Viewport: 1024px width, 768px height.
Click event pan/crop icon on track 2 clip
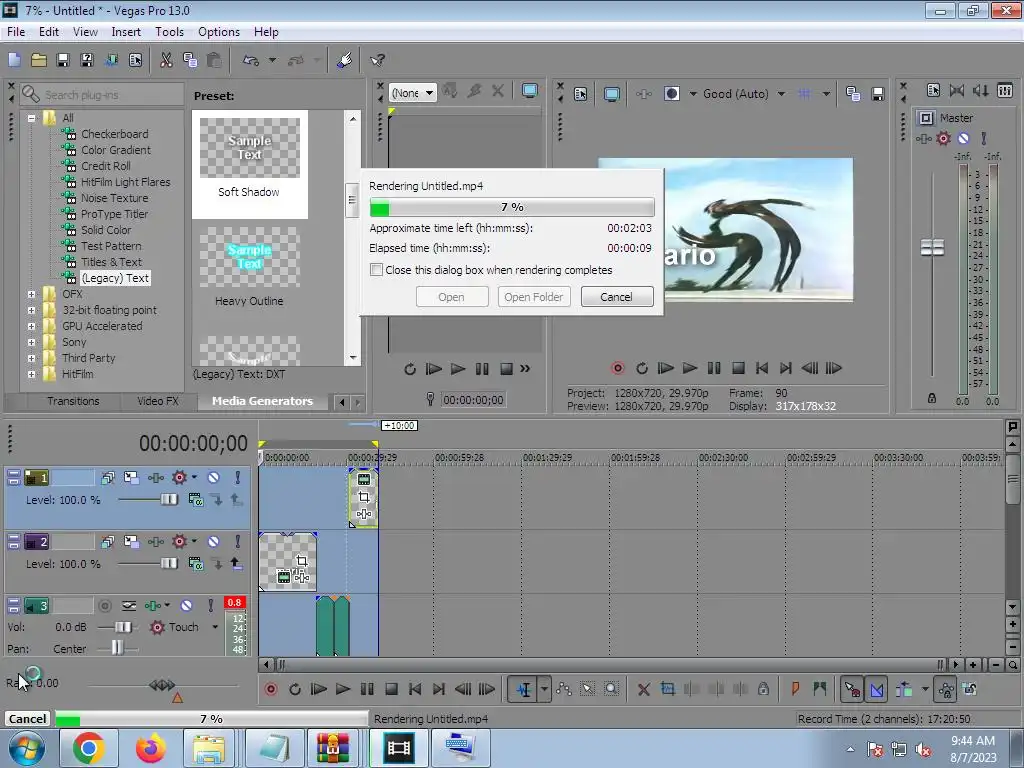point(302,560)
